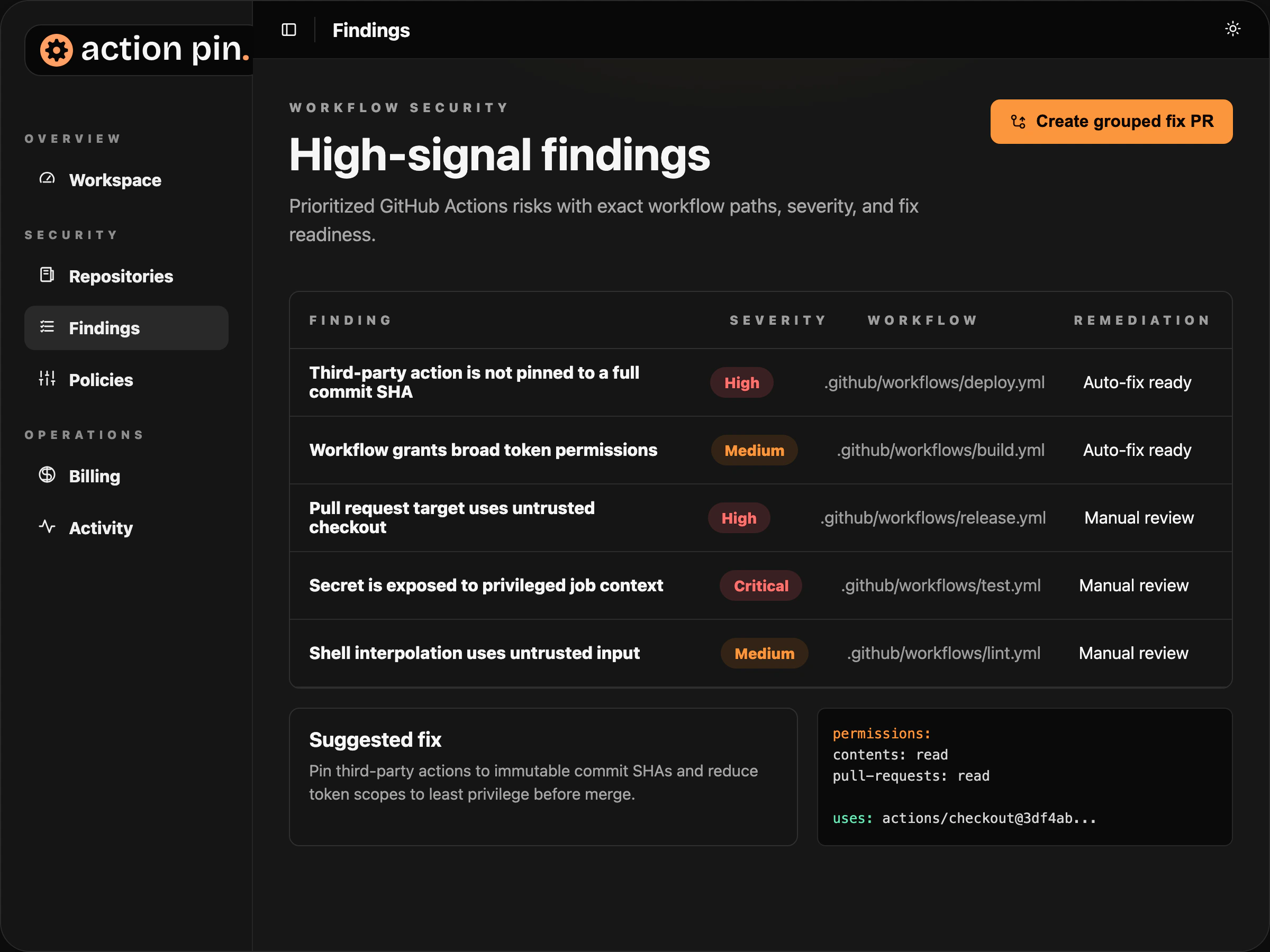Click Manual review on release.yml row

coord(1139,518)
